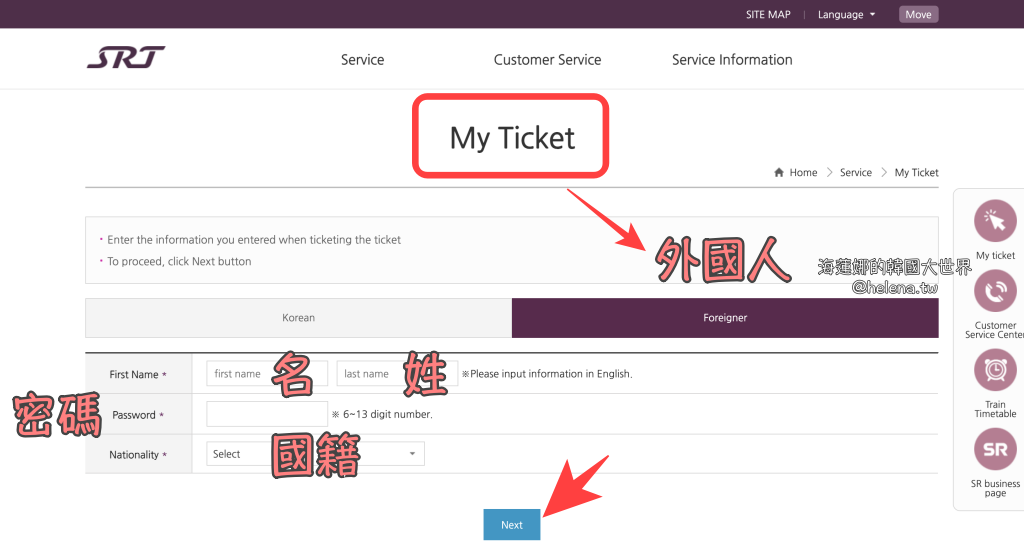Open the Language dropdown
This screenshot has height=553, width=1024.
pyautogui.click(x=846, y=14)
